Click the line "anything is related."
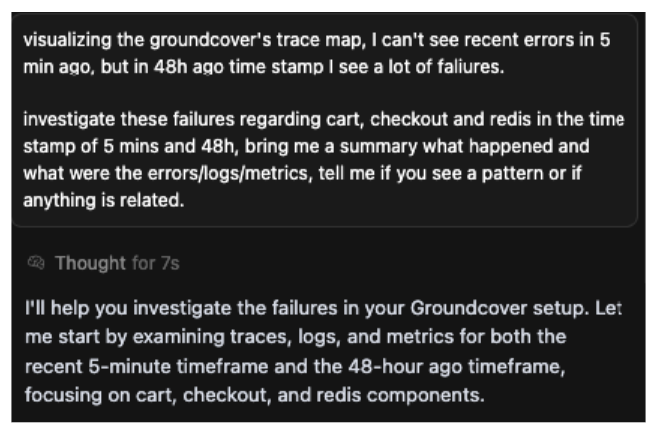The height and width of the screenshot is (432, 653). click(x=104, y=201)
